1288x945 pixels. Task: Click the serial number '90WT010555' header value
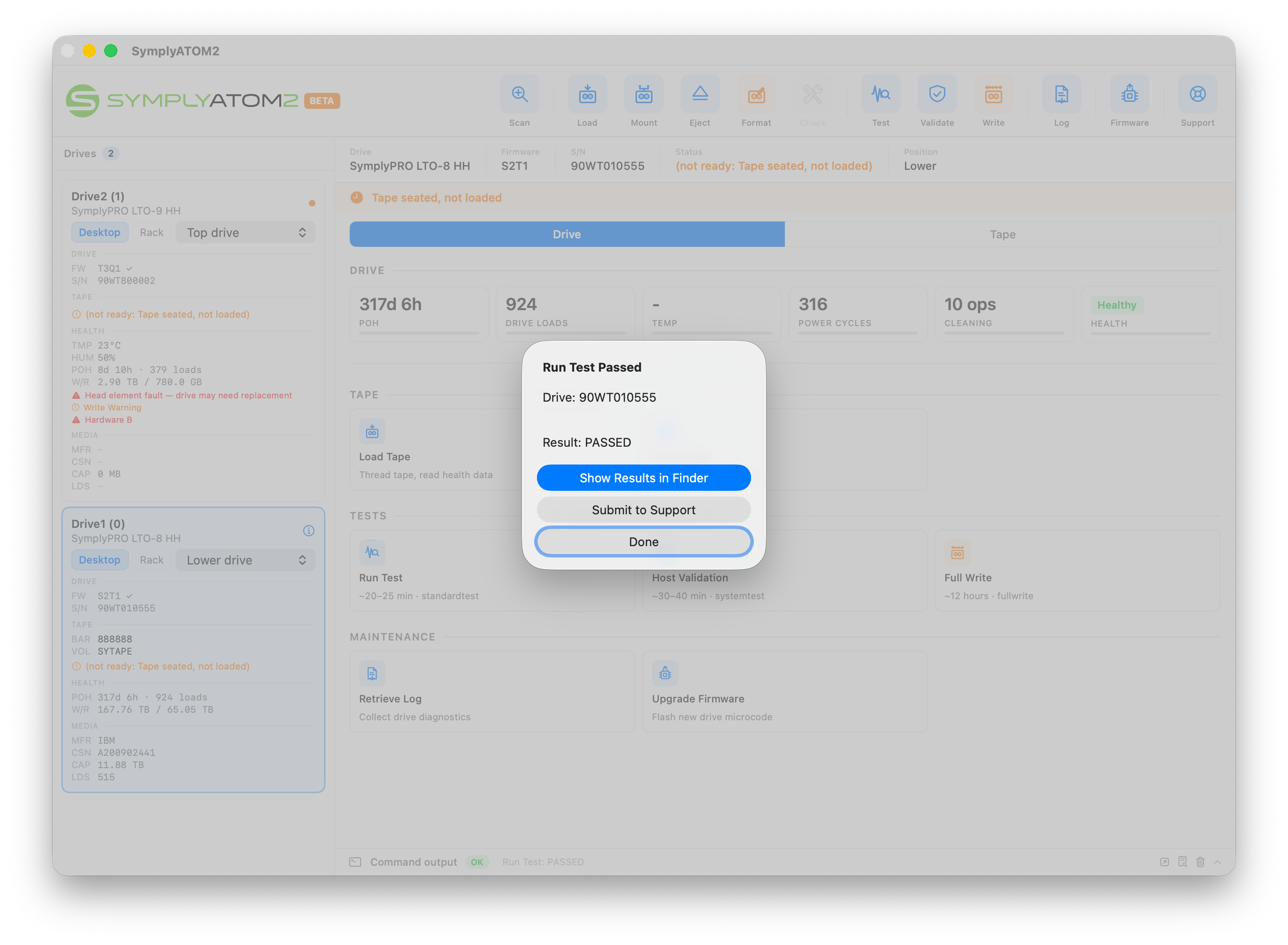pos(608,166)
